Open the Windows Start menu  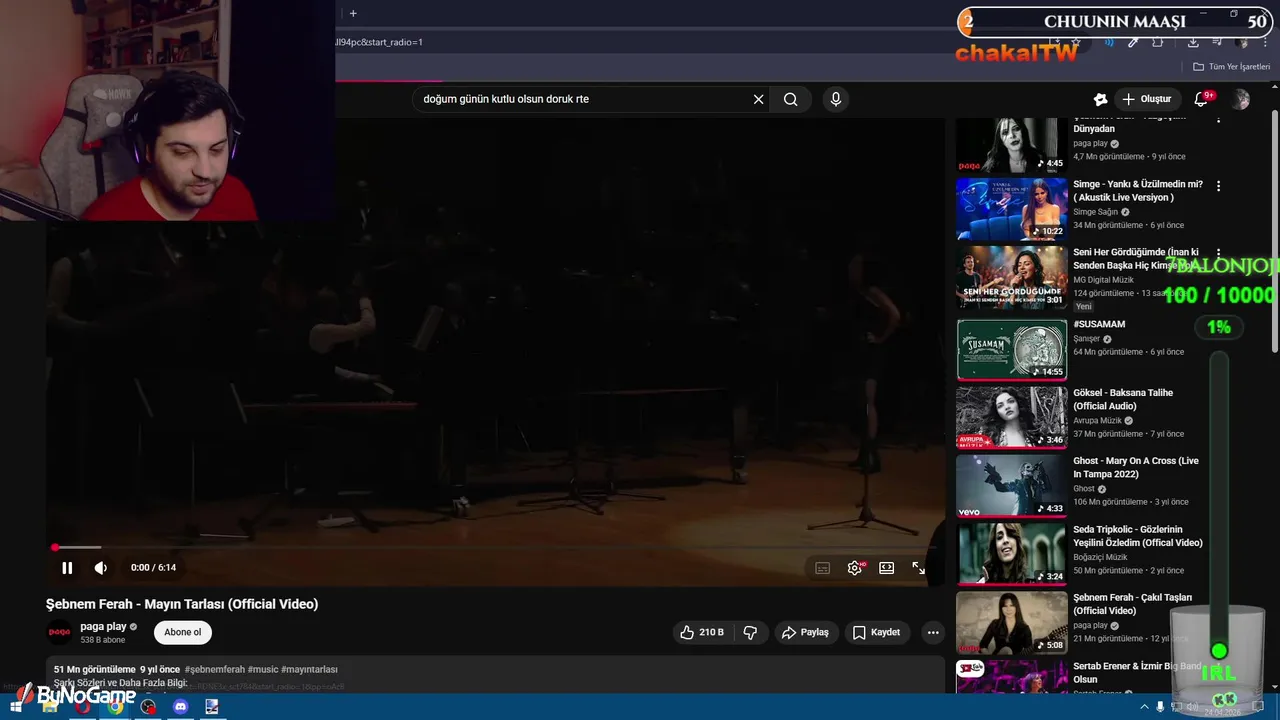point(17,706)
